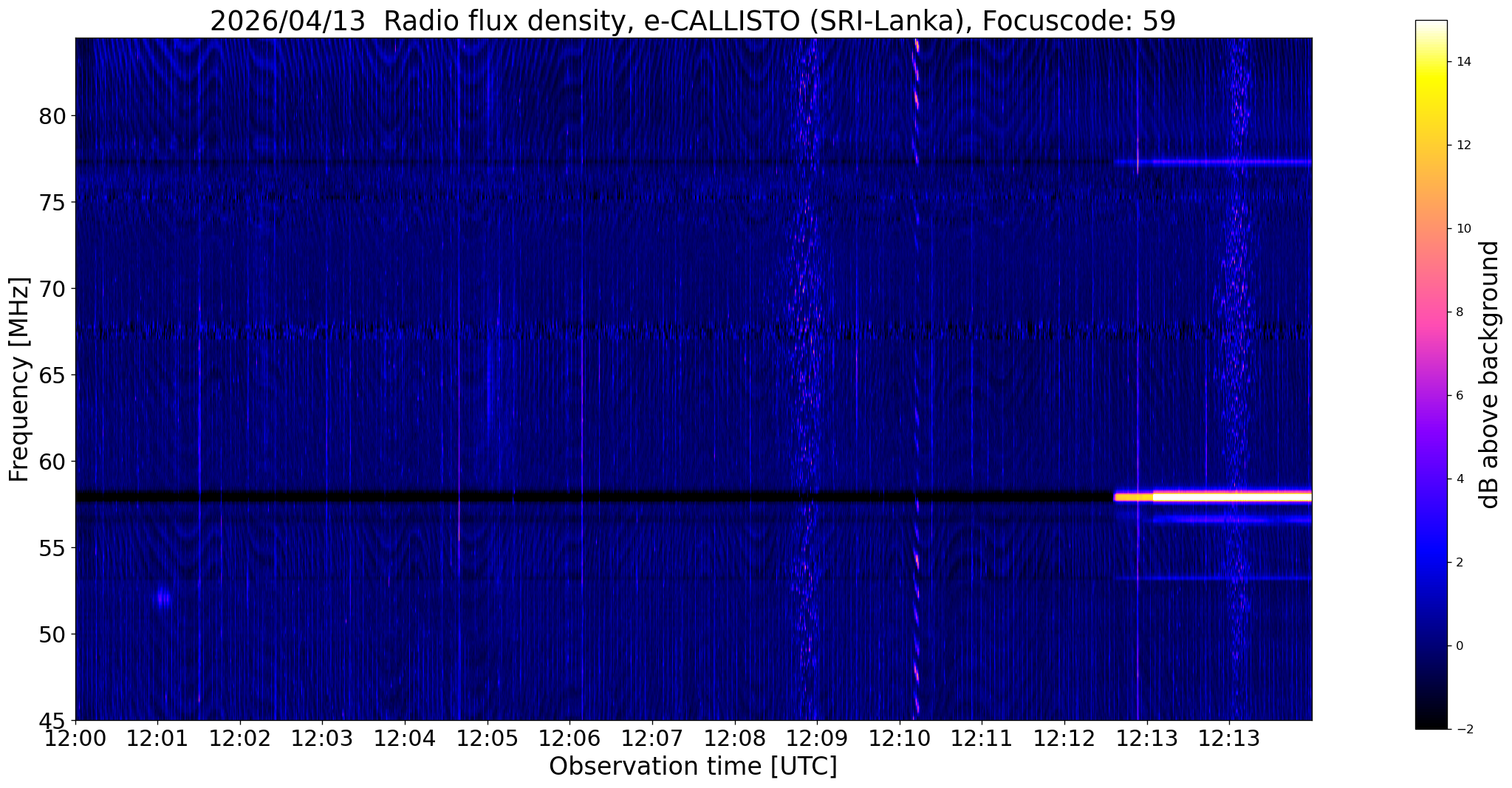Click the 55 MHz frequency tick label
Image resolution: width=1512 pixels, height=788 pixels.
52,548
